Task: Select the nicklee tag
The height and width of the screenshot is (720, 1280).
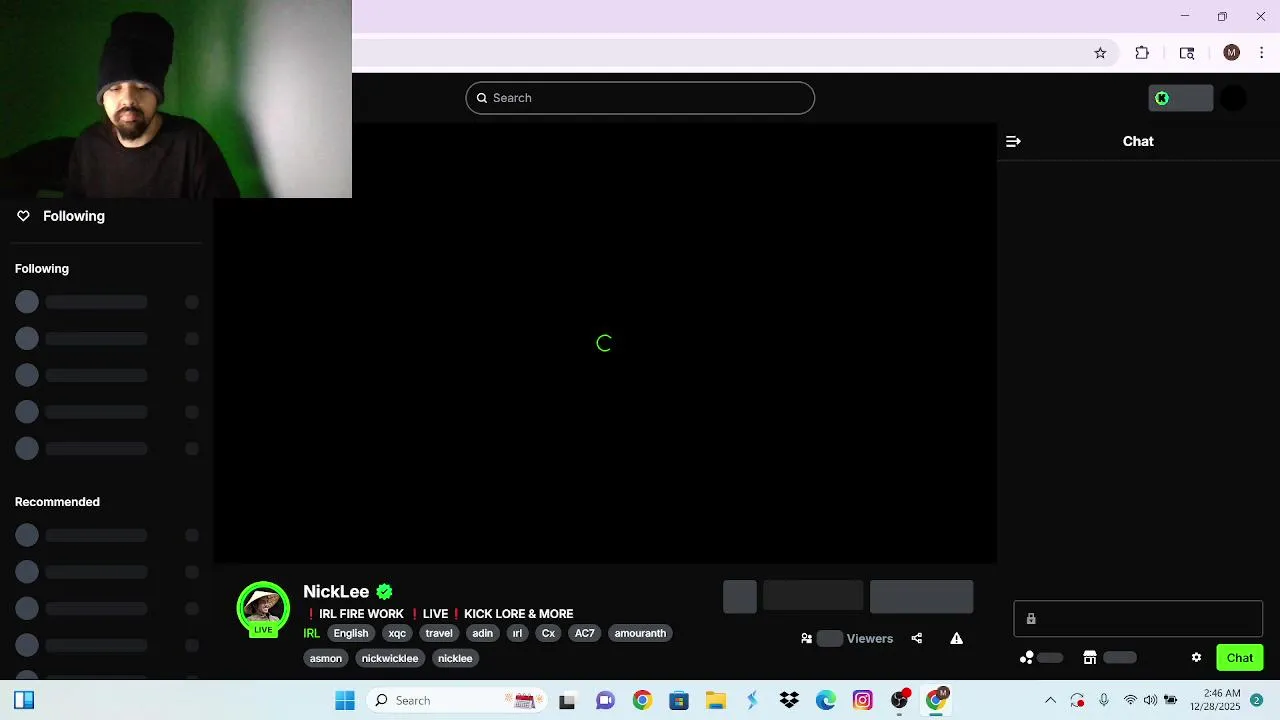Action: tap(455, 658)
